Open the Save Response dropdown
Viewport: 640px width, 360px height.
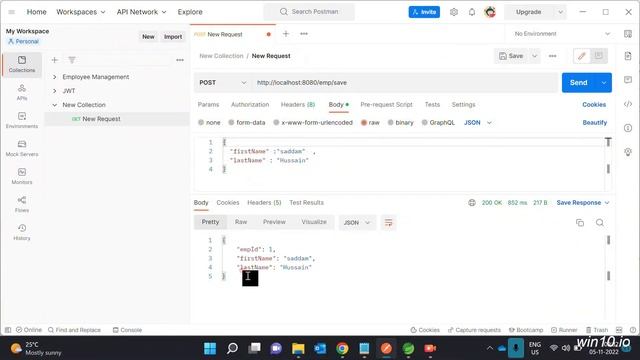583,202
